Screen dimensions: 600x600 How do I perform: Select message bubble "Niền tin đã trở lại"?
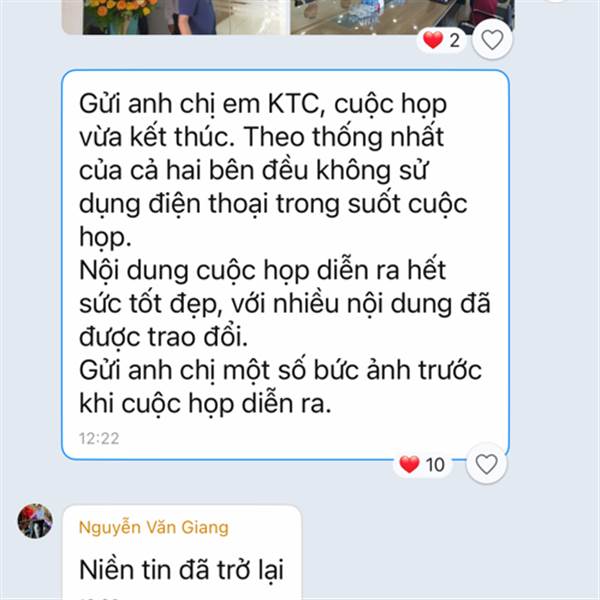coord(182,553)
